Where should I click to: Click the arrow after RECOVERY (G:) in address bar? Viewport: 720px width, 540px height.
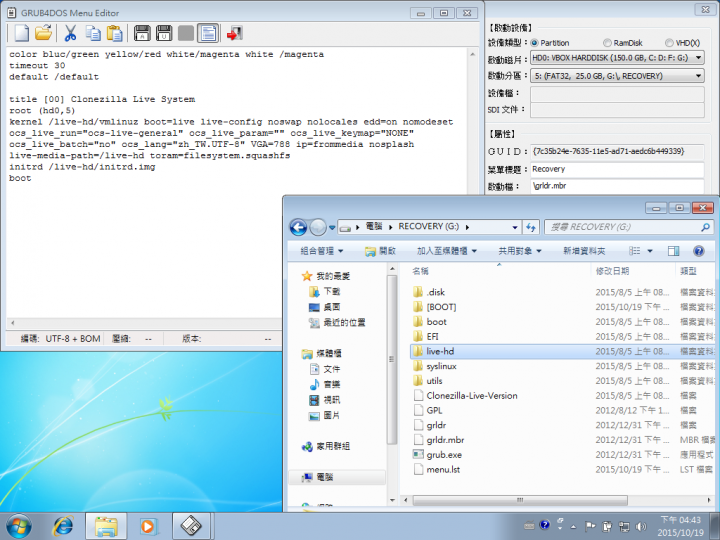click(467, 227)
